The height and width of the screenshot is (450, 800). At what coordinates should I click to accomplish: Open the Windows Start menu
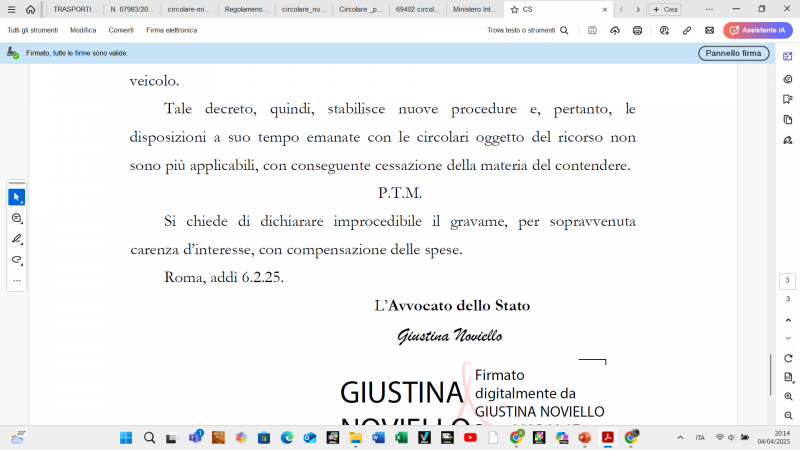point(126,438)
